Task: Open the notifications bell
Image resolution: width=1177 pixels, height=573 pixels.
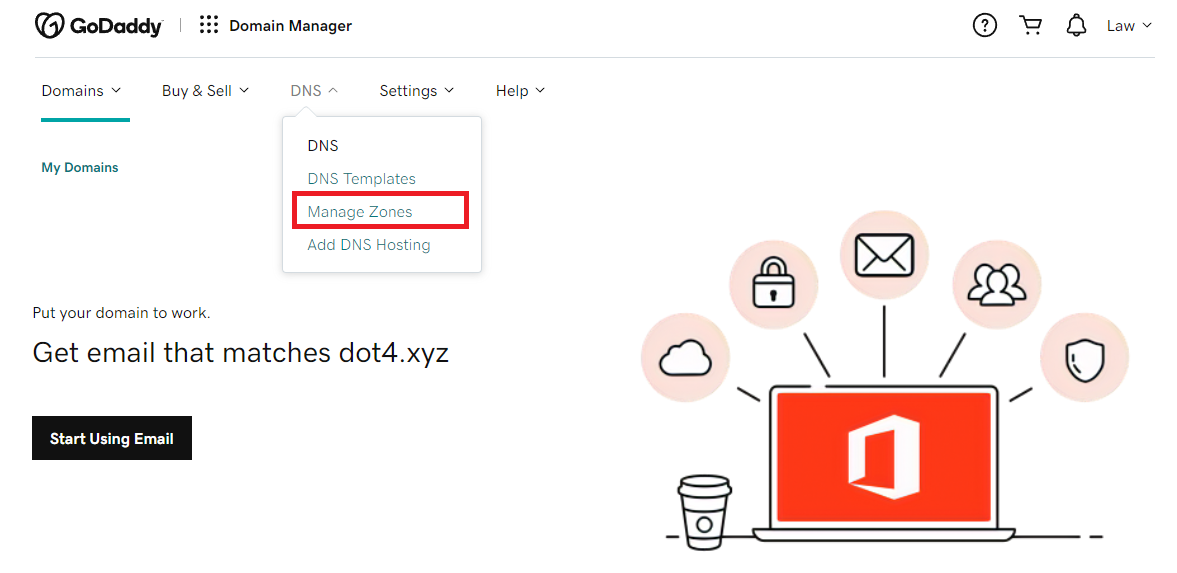Action: click(1076, 26)
